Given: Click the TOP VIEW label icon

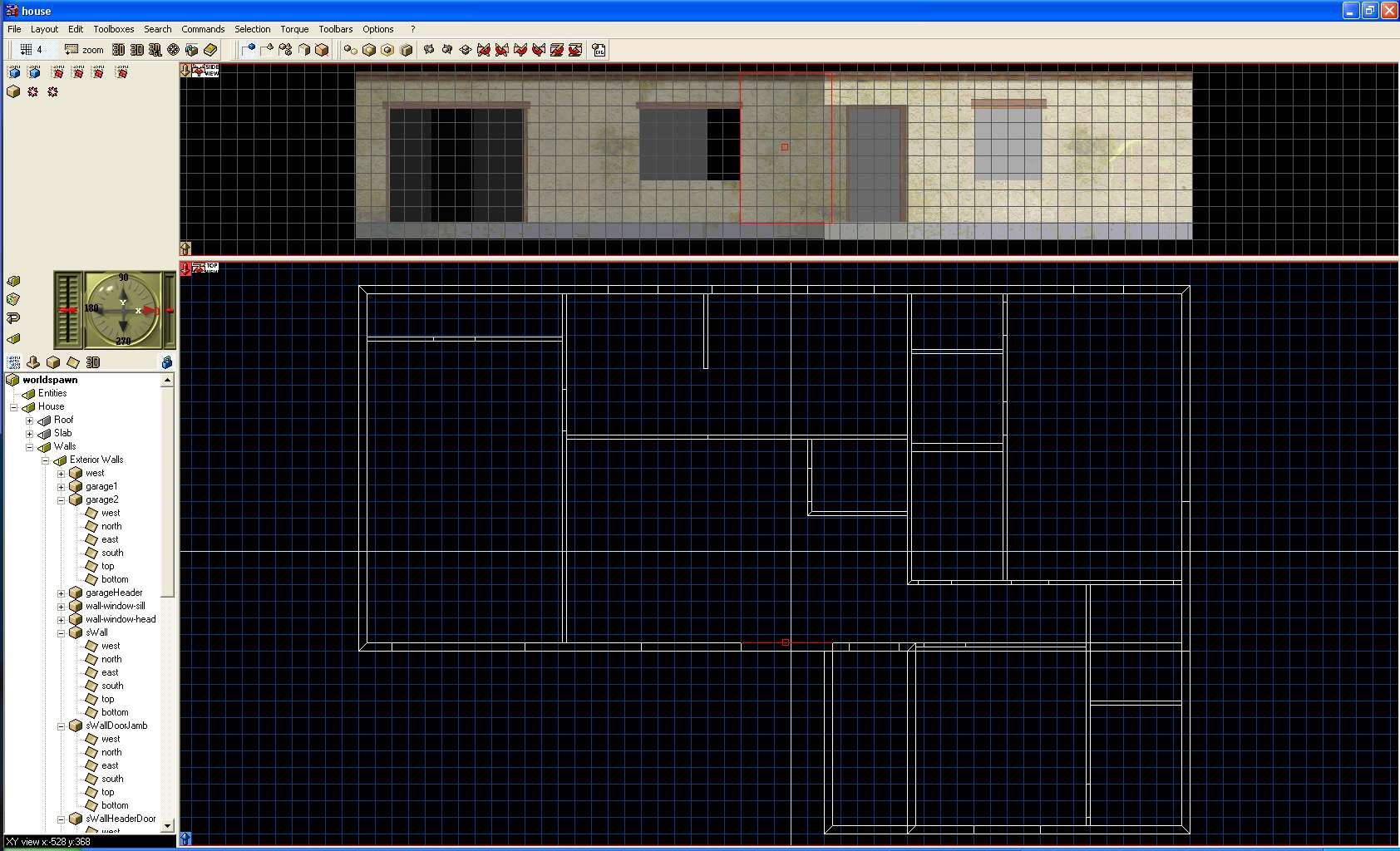Looking at the screenshot, I should pyautogui.click(x=206, y=268).
